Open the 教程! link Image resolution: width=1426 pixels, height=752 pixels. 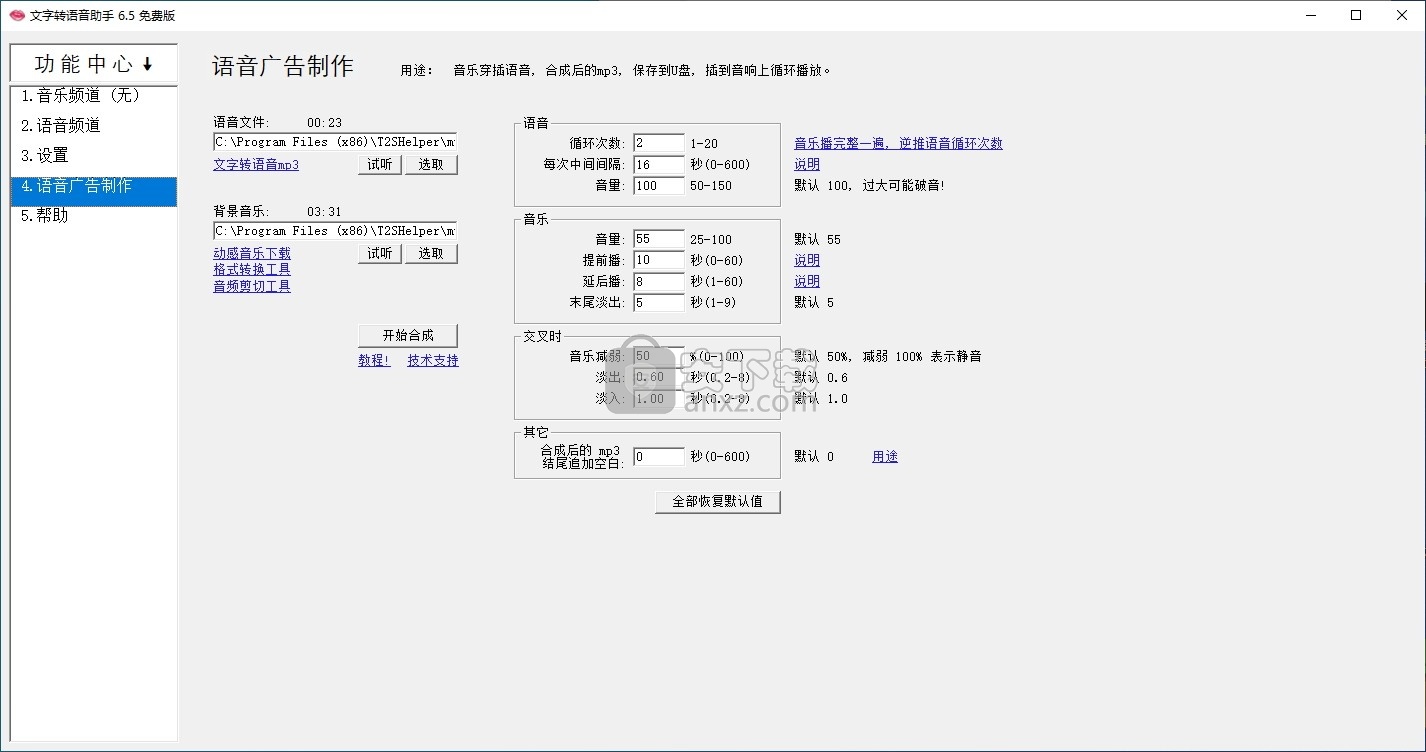click(x=374, y=361)
